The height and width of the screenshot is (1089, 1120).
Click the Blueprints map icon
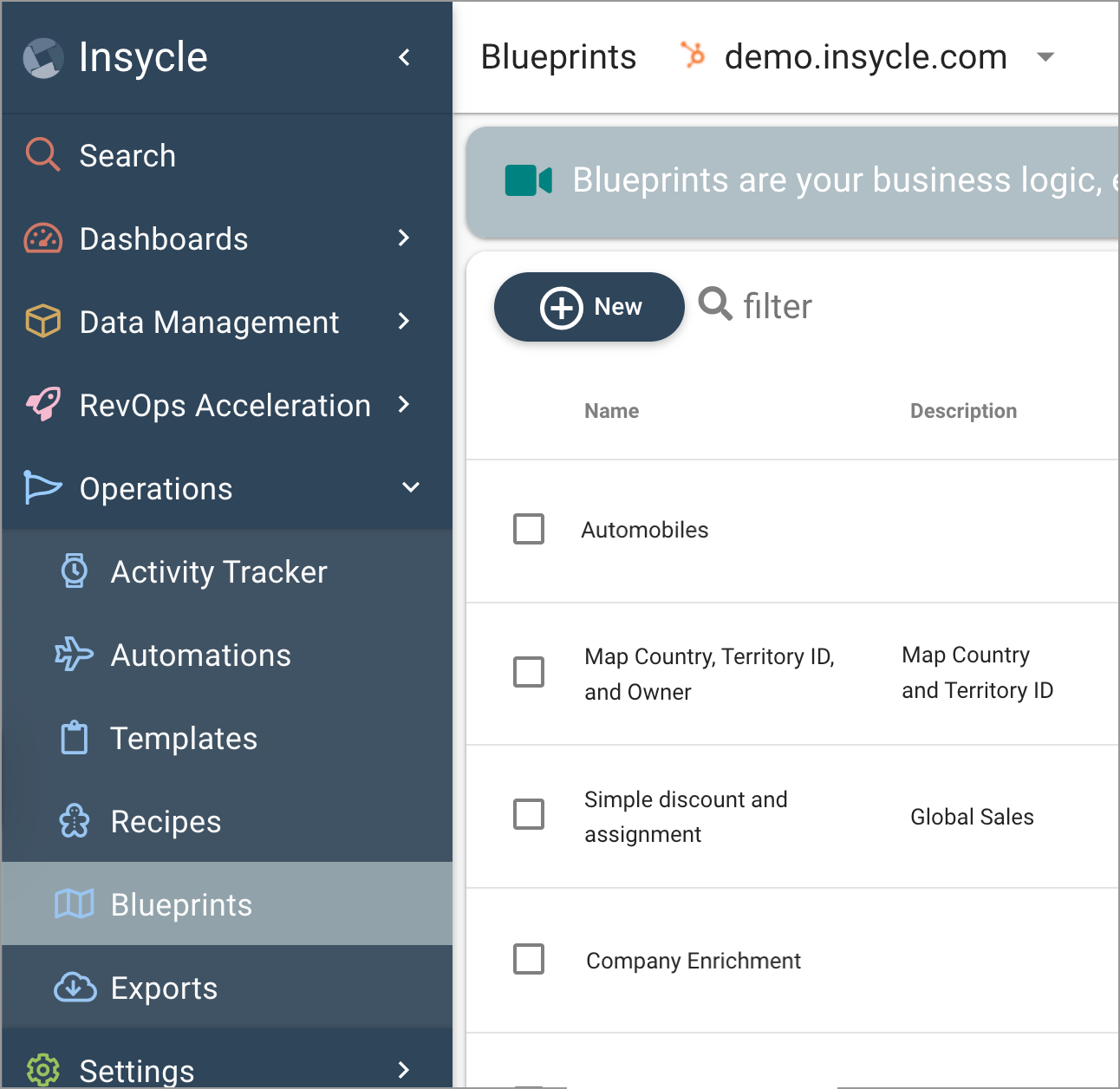click(x=75, y=904)
